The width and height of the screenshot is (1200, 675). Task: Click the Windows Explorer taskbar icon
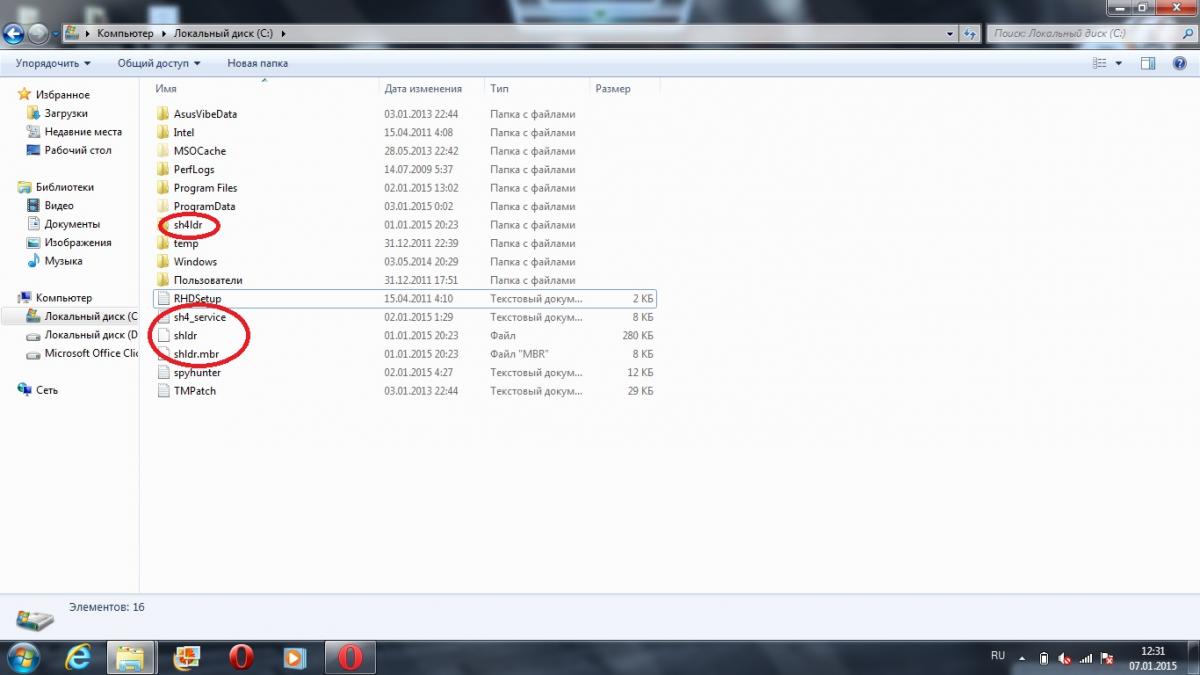click(x=130, y=657)
